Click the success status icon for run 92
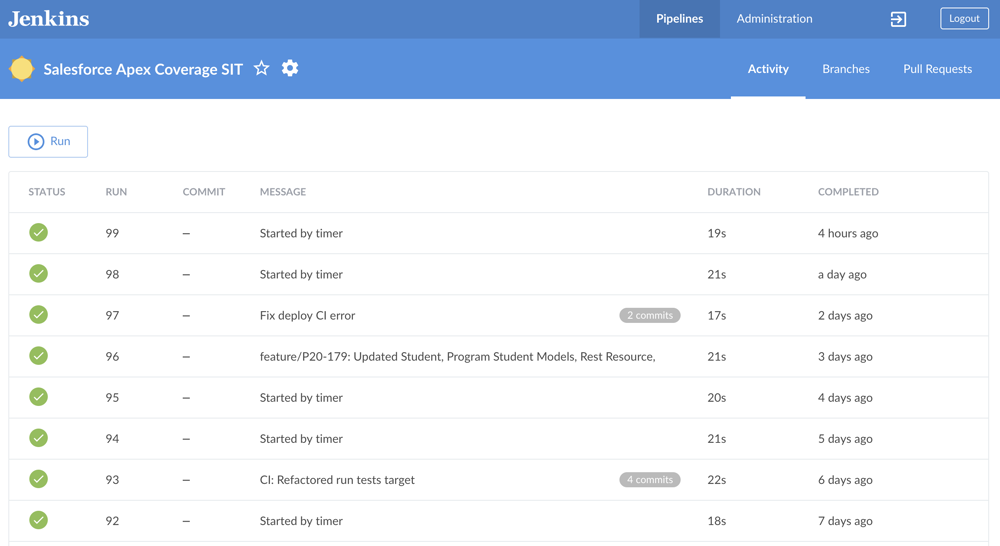Image resolution: width=1000 pixels, height=546 pixels. point(38,520)
